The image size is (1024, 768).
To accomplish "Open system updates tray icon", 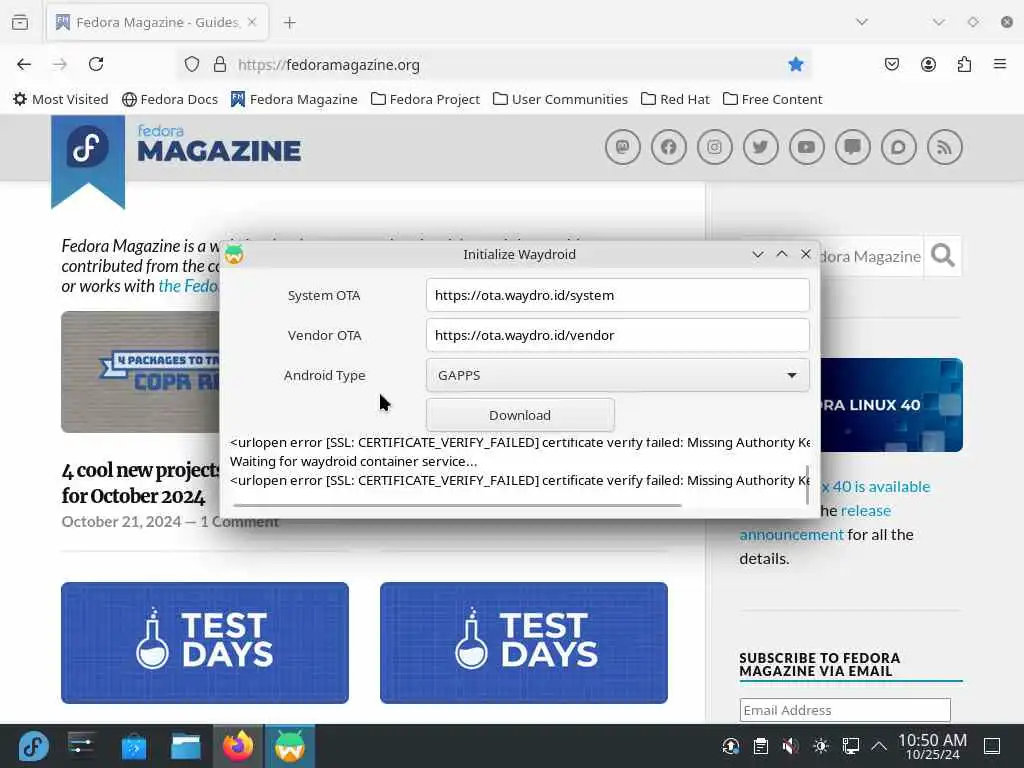I will point(730,746).
